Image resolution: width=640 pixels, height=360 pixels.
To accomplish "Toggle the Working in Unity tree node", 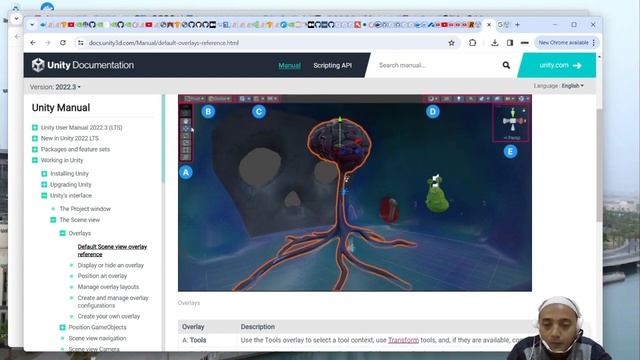I will pyautogui.click(x=35, y=160).
